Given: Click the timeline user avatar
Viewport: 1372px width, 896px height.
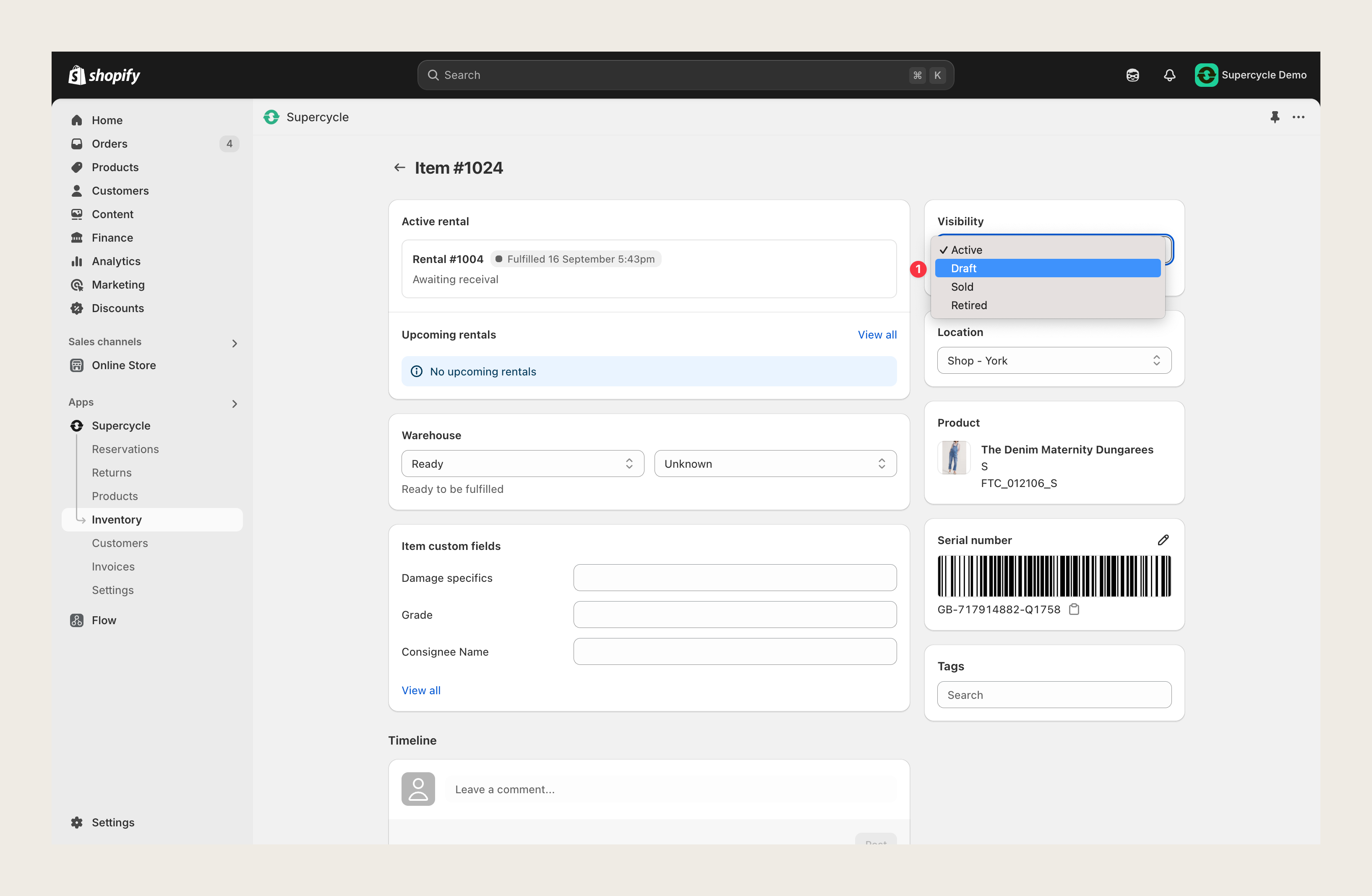Looking at the screenshot, I should (x=418, y=789).
